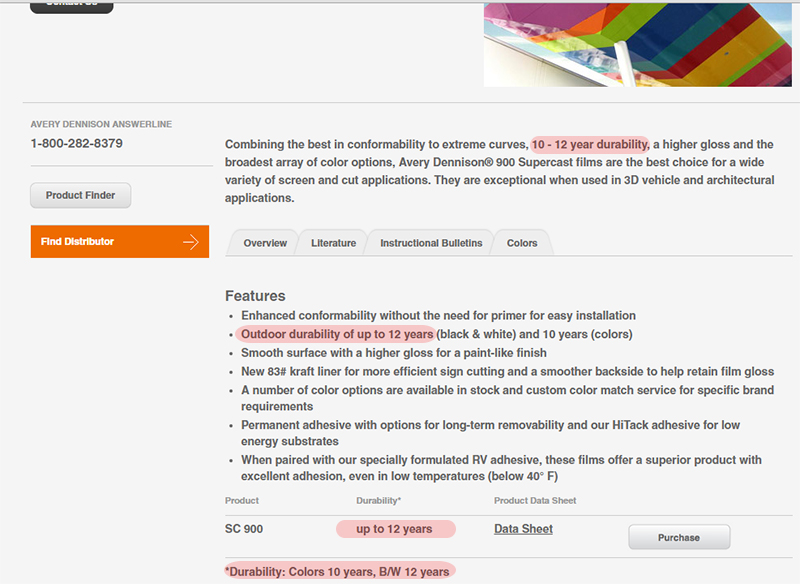Click the colorful architectural film image
The image size is (800, 584).
click(638, 44)
